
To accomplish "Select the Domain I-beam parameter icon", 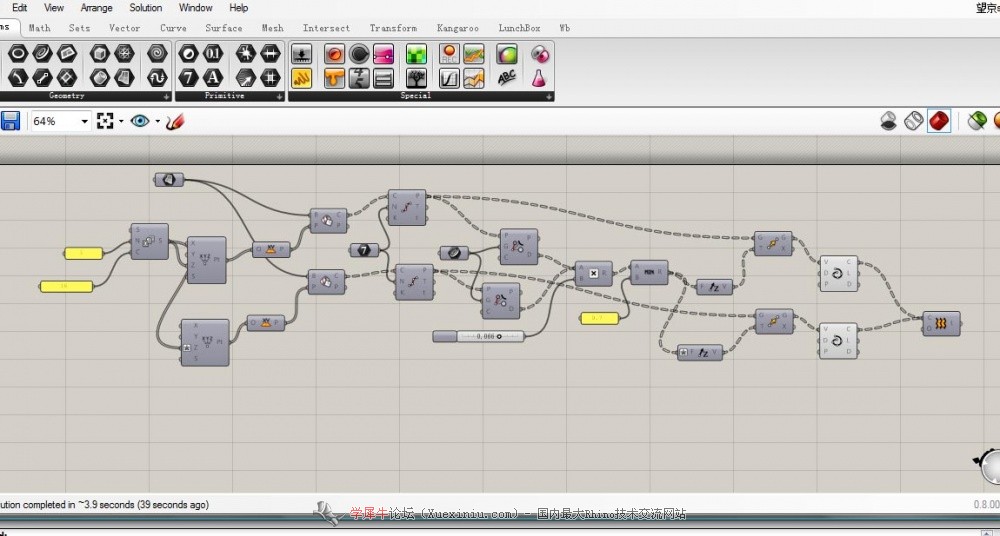I will (270, 53).
